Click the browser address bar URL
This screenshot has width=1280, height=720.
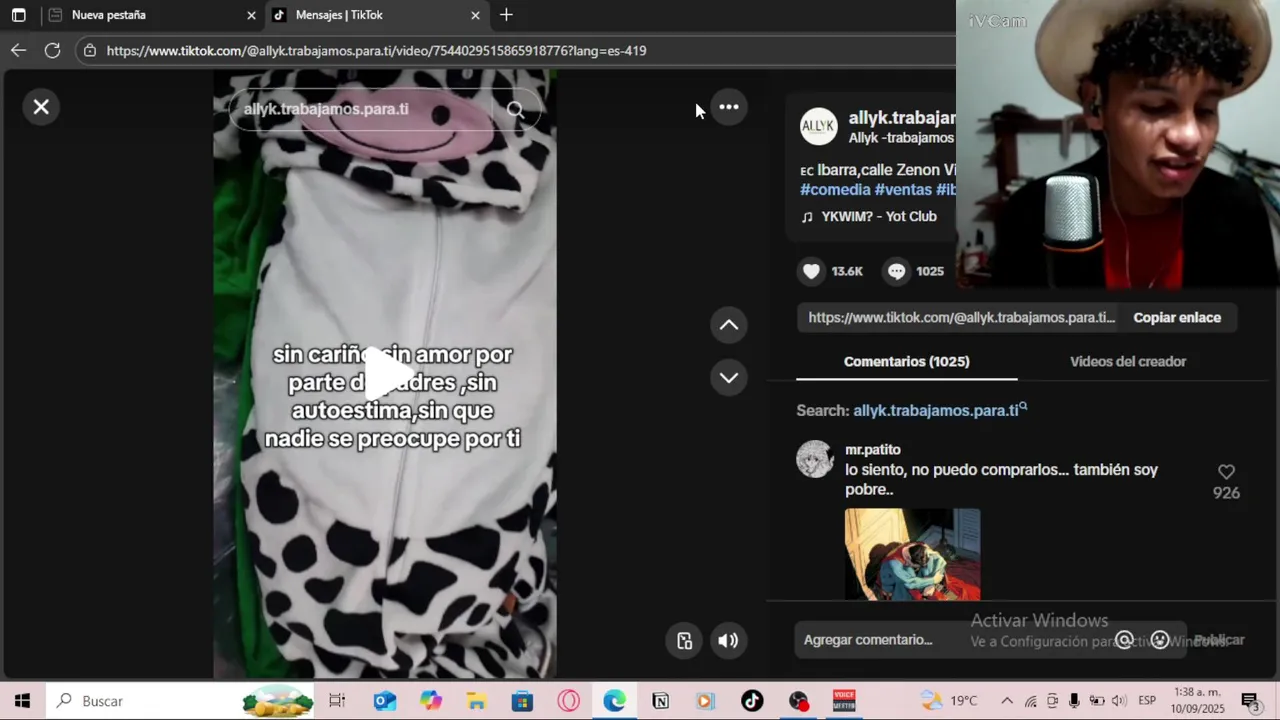376,50
